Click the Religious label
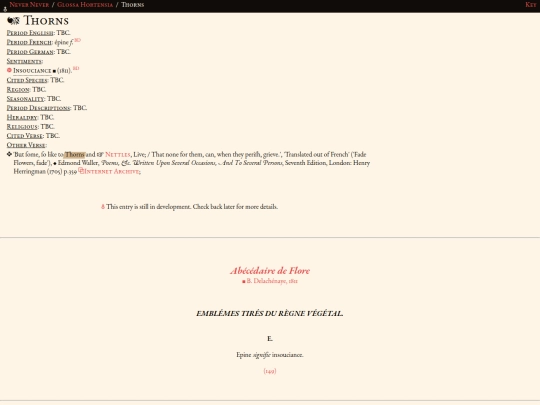 tap(22, 127)
